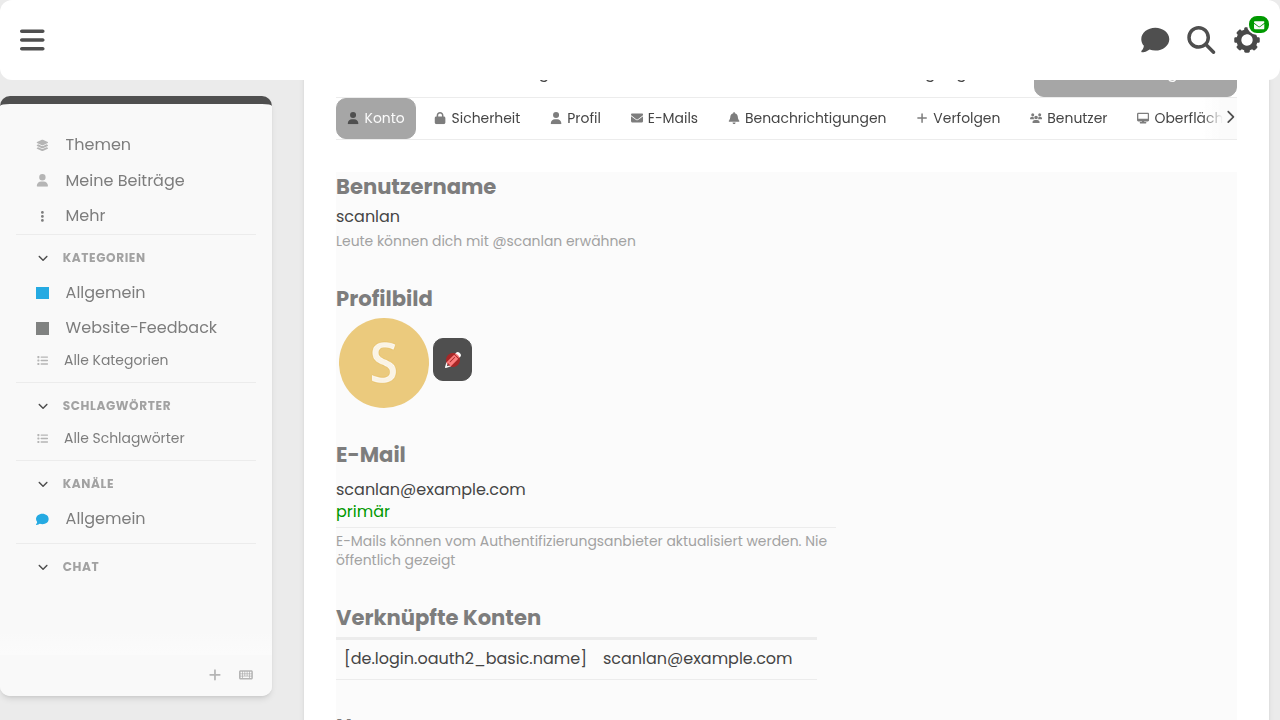Click the Allgemein chat channel icon
The height and width of the screenshot is (720, 1280).
click(x=42, y=519)
